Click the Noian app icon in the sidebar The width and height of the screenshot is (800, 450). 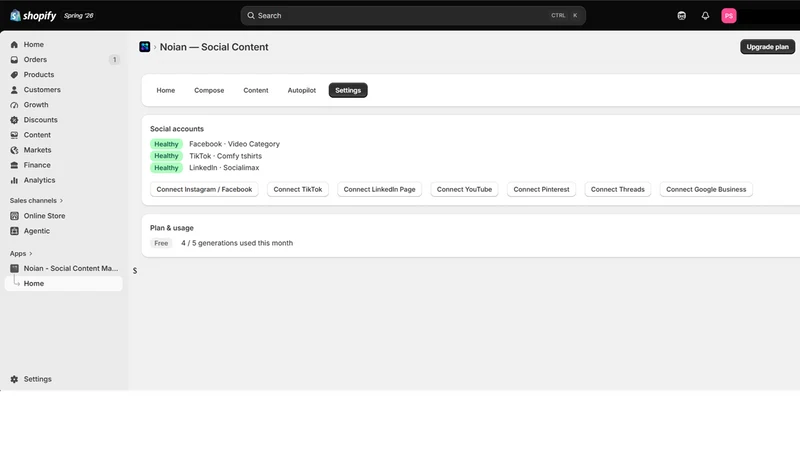point(14,268)
